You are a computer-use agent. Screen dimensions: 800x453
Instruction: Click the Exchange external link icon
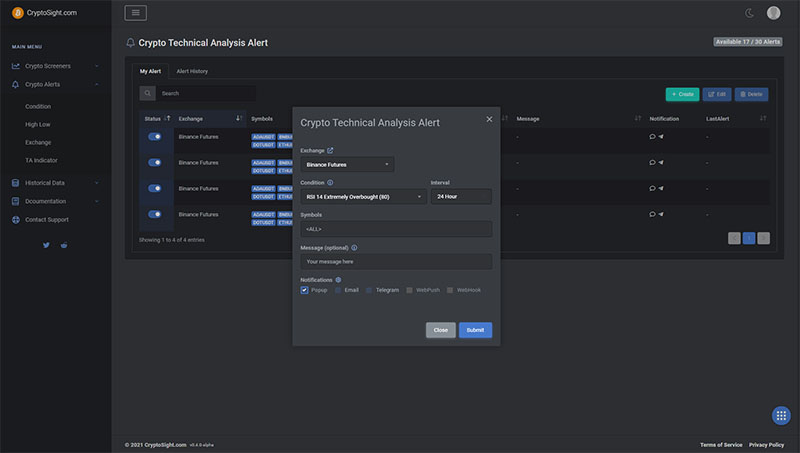pos(330,150)
